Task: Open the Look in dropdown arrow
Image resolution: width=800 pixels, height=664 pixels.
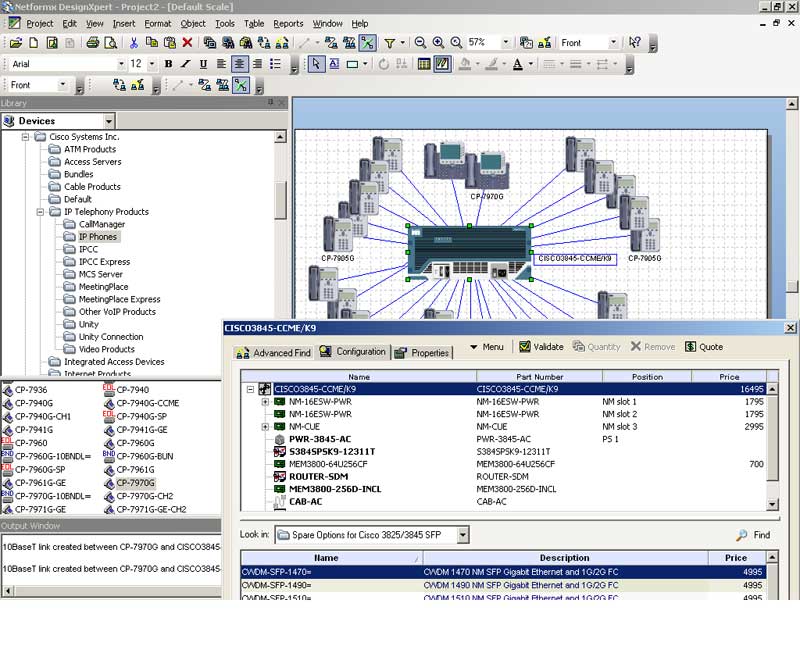Action: 462,535
